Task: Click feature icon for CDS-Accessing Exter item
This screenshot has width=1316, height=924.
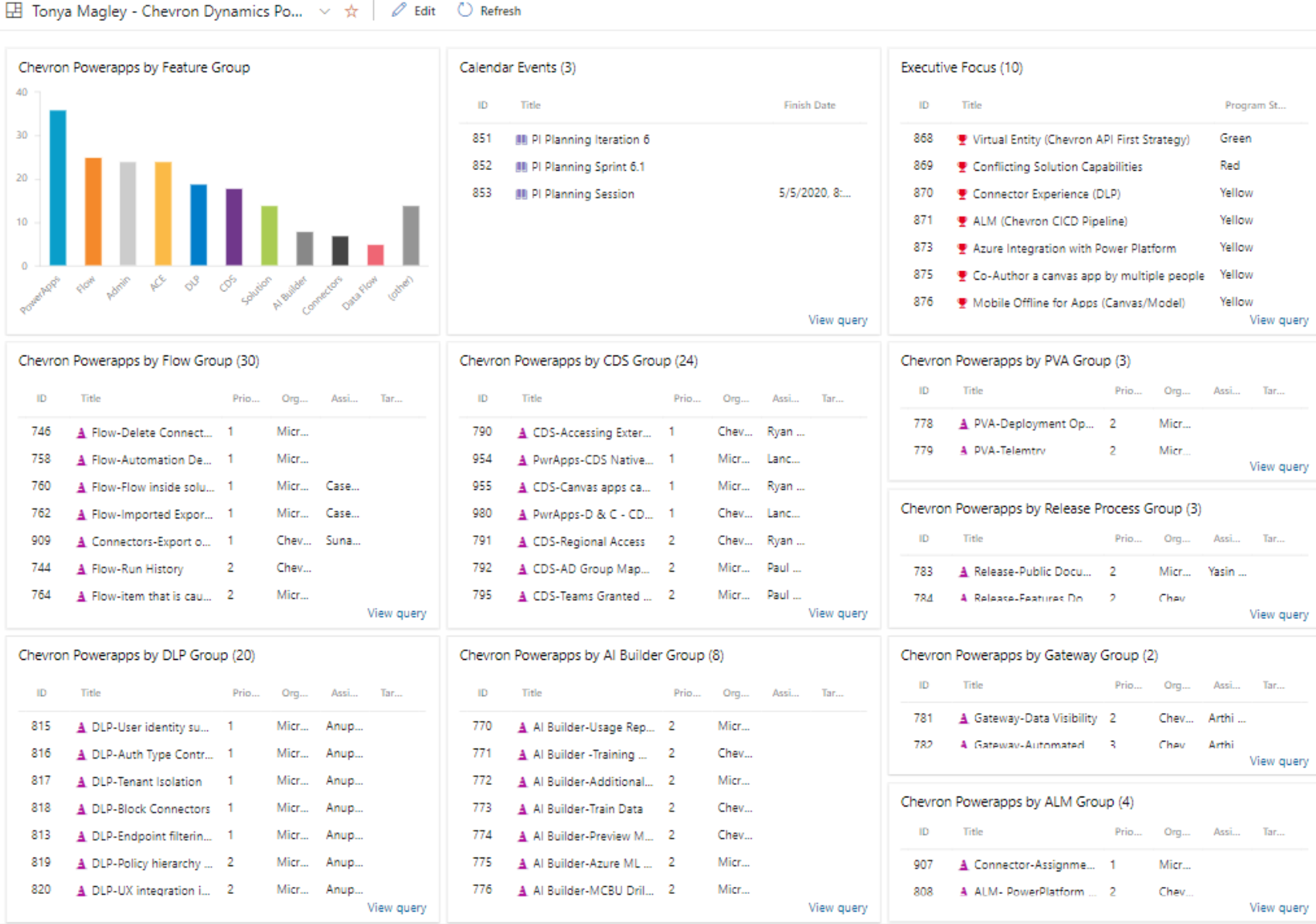Action: tap(522, 433)
